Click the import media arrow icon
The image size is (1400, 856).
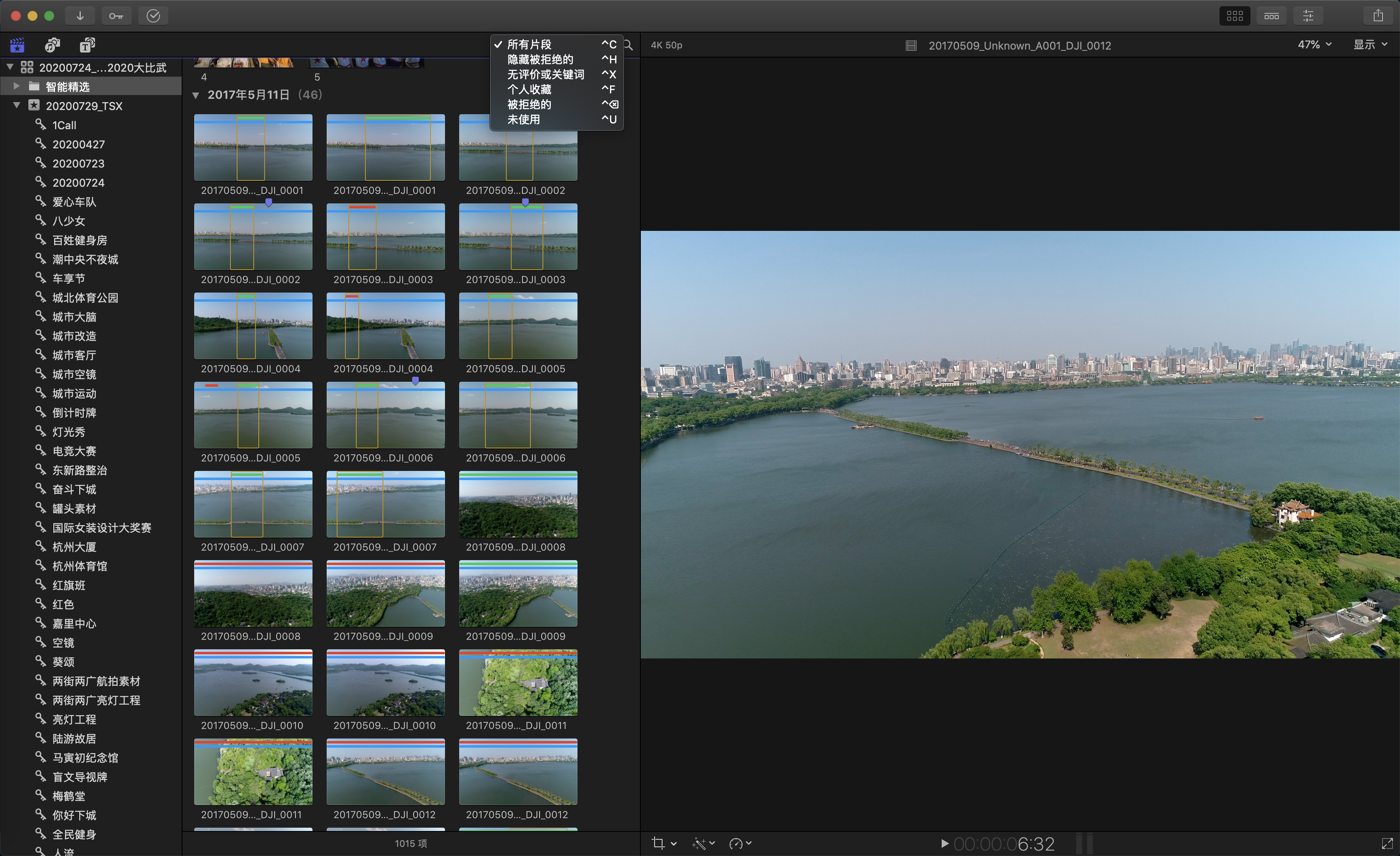[x=80, y=16]
